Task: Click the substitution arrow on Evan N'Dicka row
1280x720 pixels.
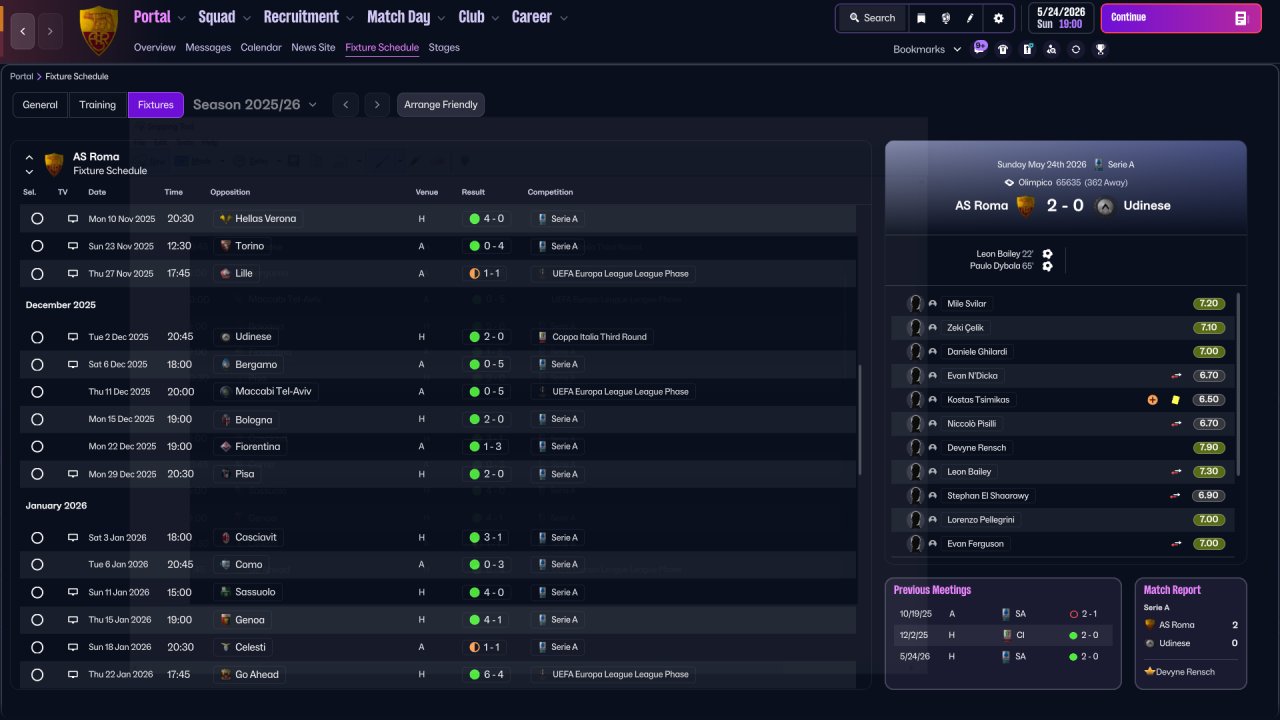Action: click(1177, 376)
